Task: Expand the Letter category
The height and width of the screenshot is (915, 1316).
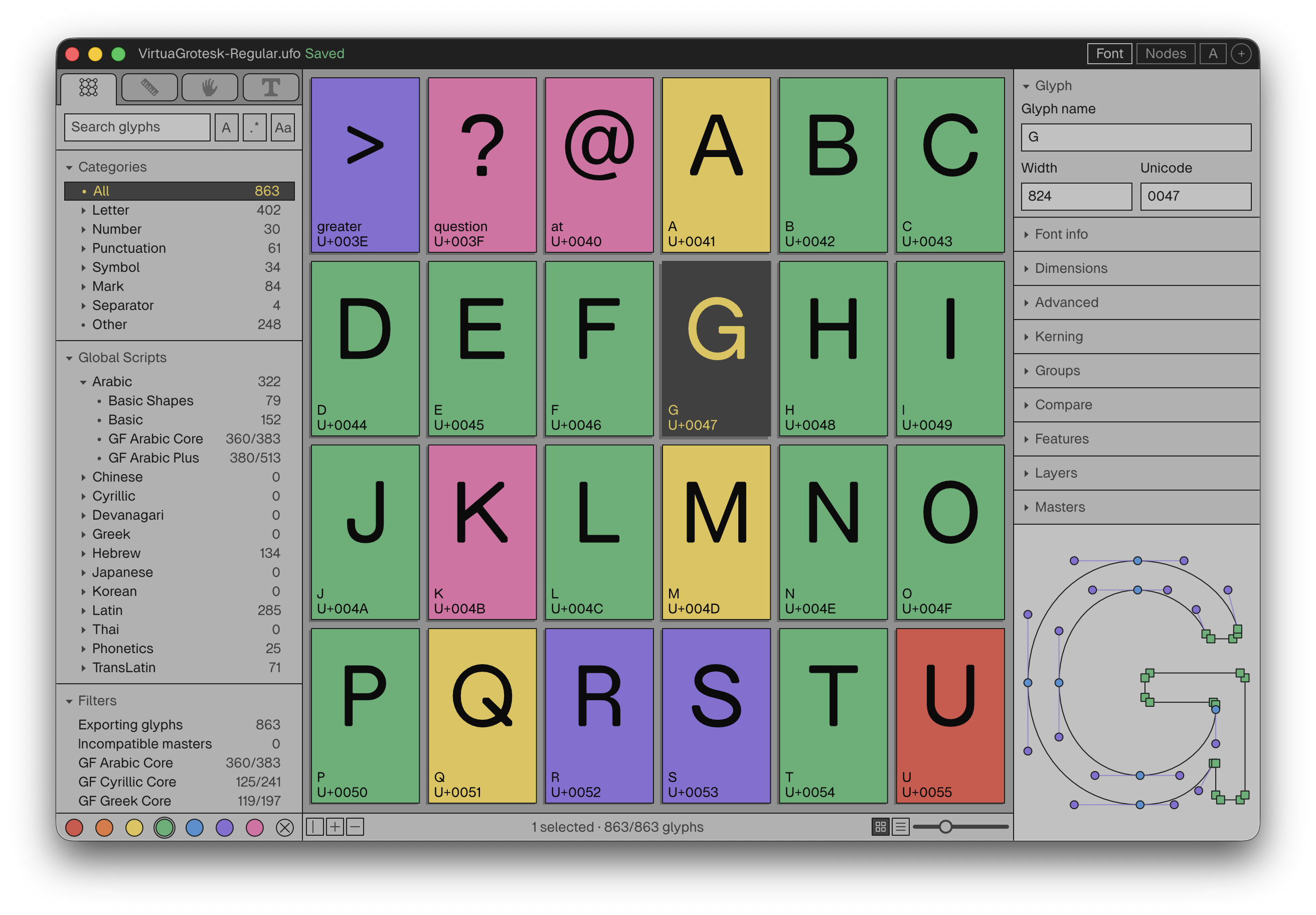Action: click(x=84, y=210)
